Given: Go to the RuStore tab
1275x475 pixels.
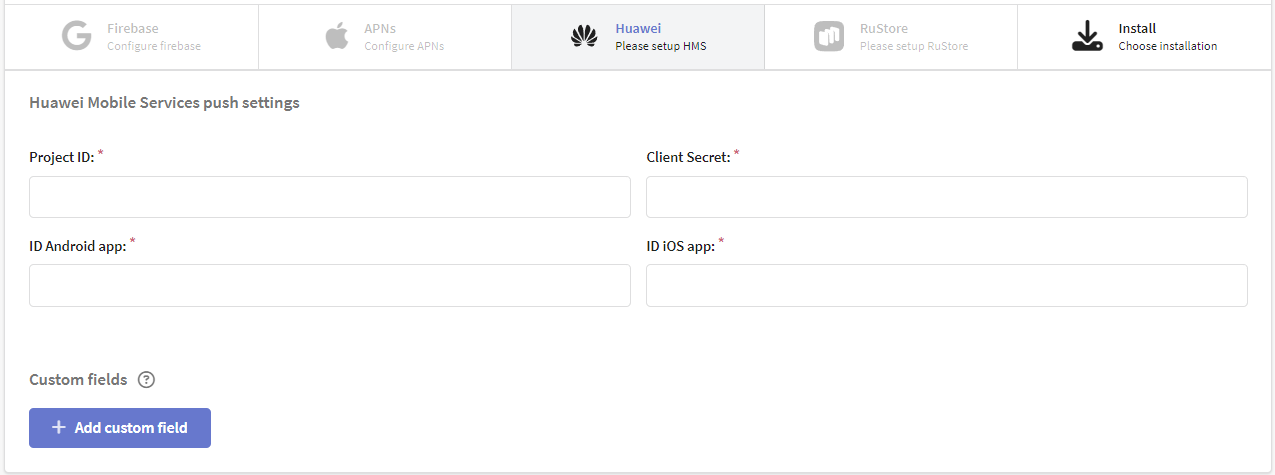Looking at the screenshot, I should pyautogui.click(x=891, y=37).
